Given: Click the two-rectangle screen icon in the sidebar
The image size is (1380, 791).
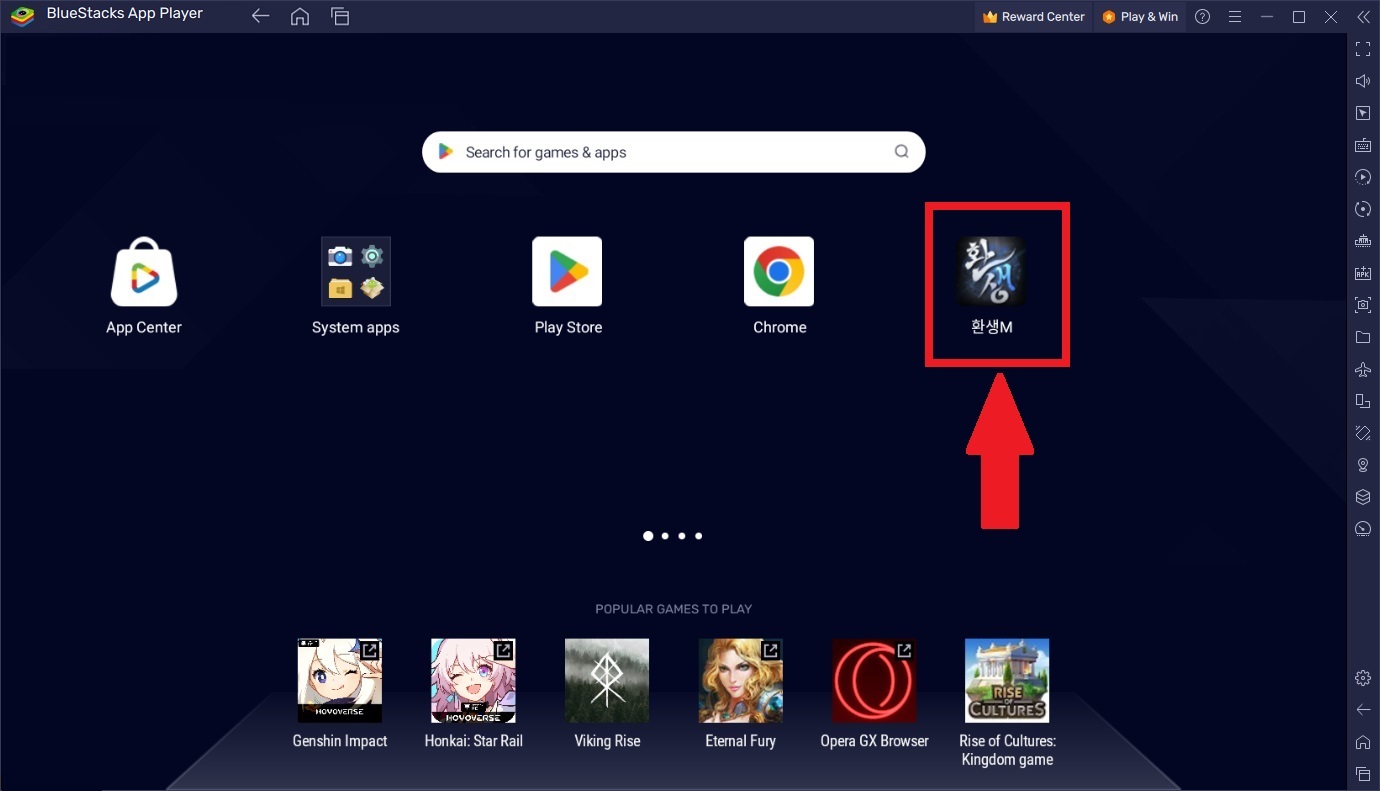Looking at the screenshot, I should 1363,401.
